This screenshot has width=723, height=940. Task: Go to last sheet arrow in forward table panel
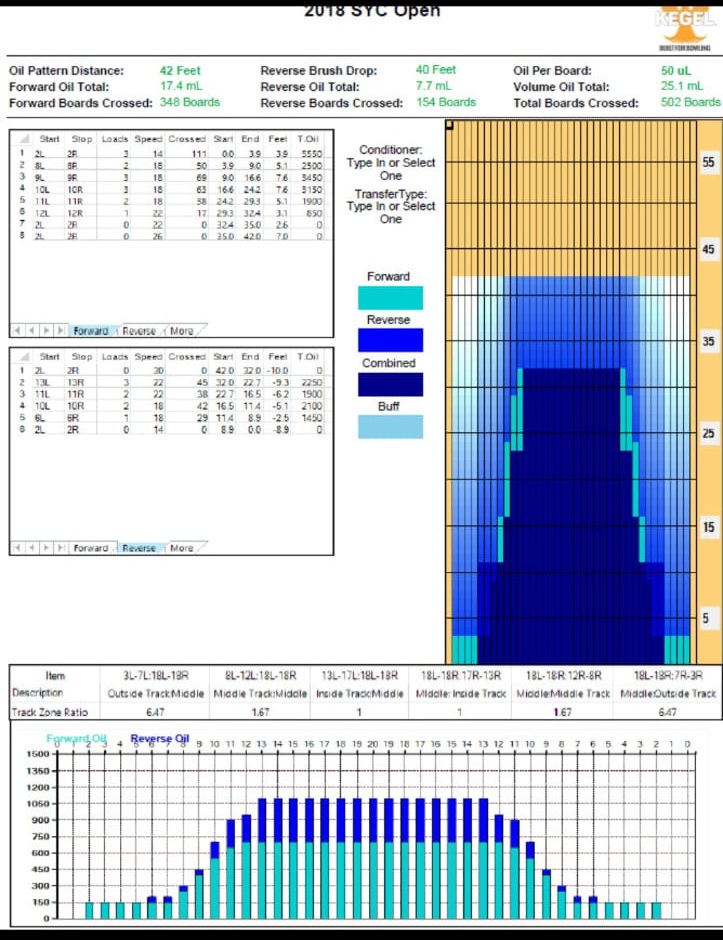coord(60,330)
